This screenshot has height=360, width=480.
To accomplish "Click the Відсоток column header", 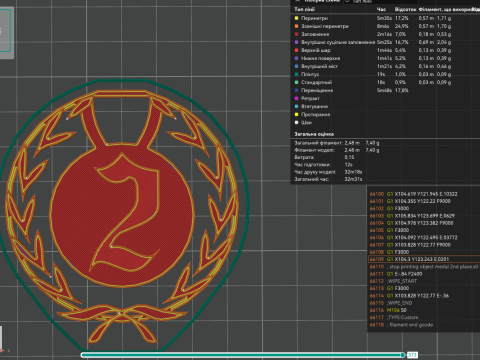I will coord(405,9).
